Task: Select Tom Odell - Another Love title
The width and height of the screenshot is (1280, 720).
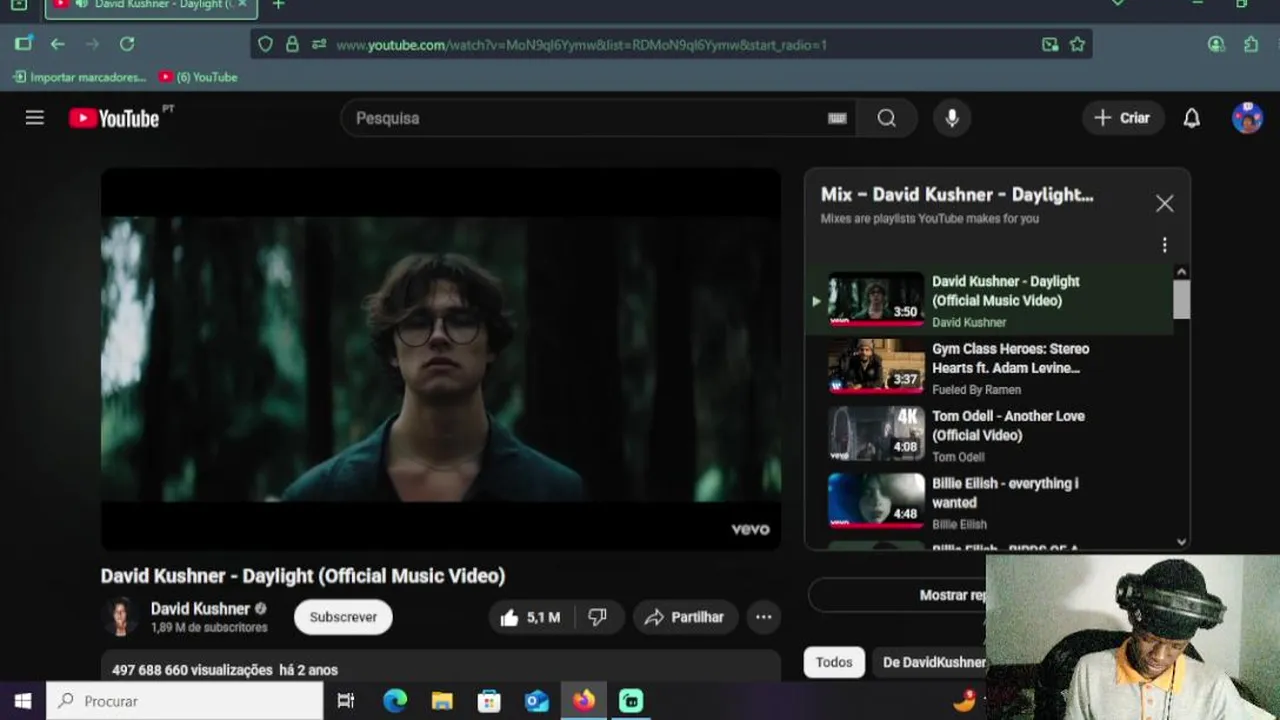Action: [x=1008, y=426]
